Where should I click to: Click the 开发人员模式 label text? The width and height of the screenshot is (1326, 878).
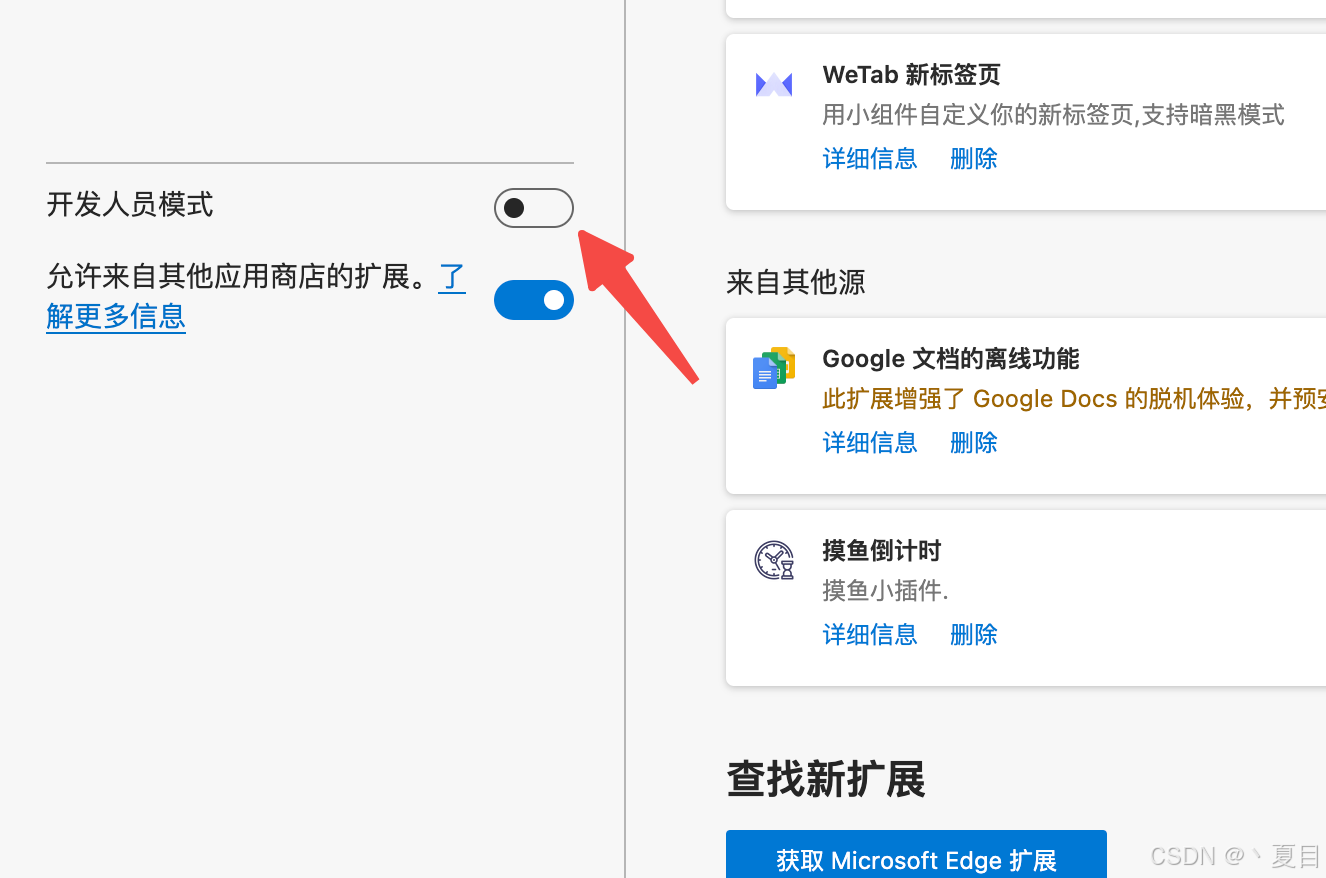tap(130, 205)
